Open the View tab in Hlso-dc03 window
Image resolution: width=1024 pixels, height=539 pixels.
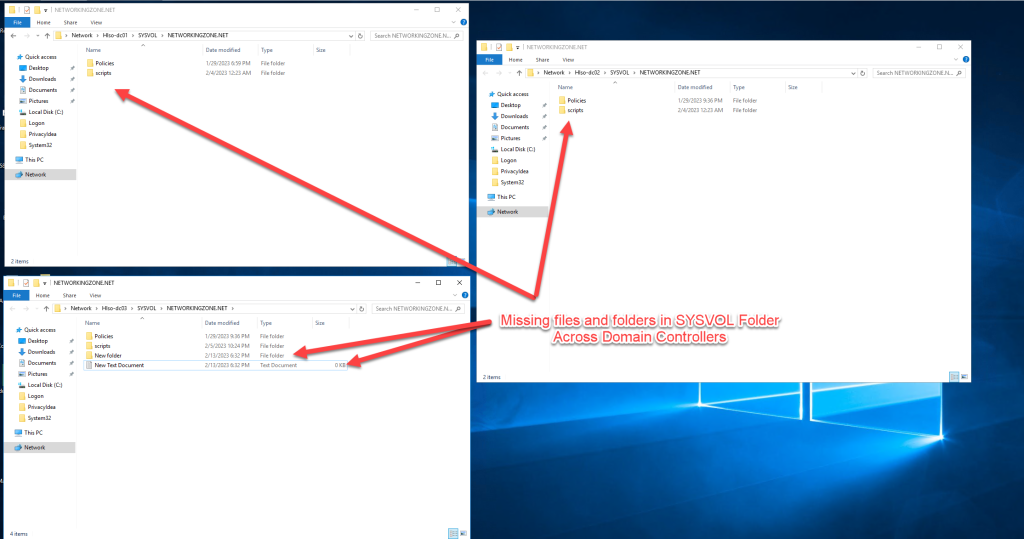tap(95, 296)
